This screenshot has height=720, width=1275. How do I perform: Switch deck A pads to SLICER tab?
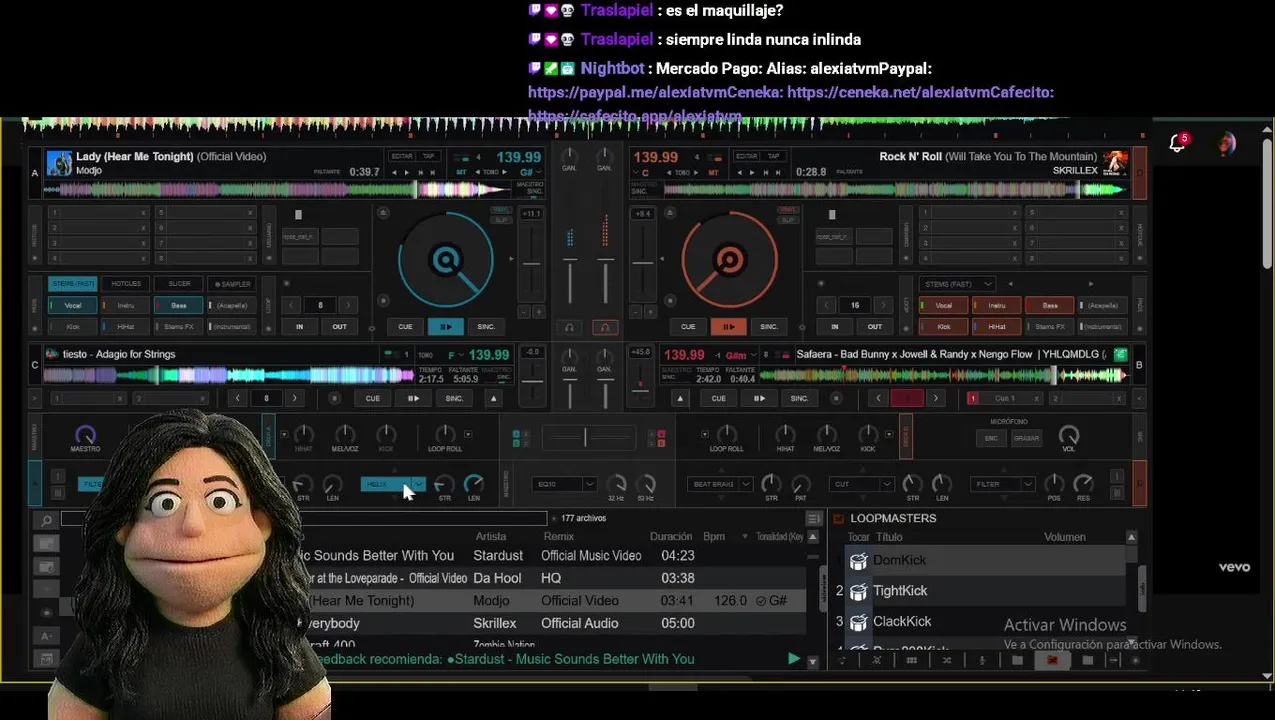point(179,284)
